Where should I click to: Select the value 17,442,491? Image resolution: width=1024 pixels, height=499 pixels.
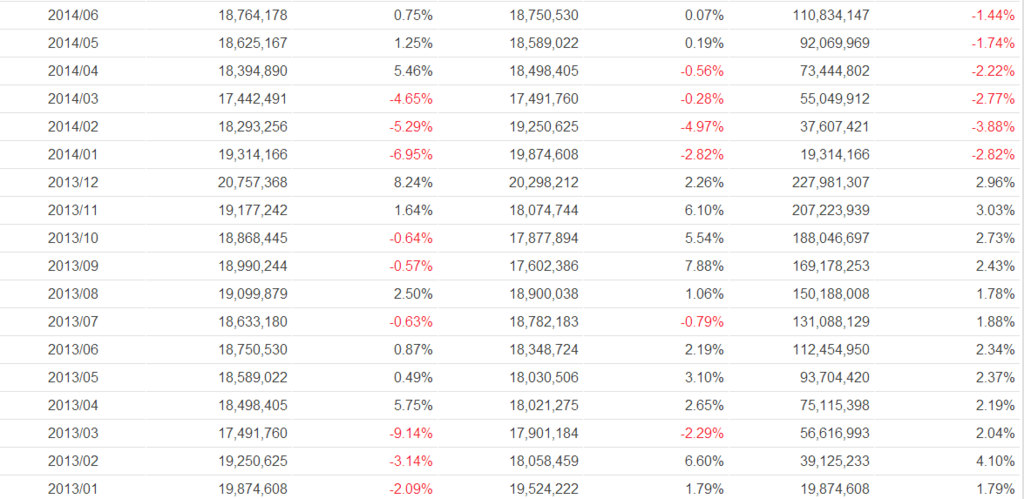pyautogui.click(x=251, y=99)
